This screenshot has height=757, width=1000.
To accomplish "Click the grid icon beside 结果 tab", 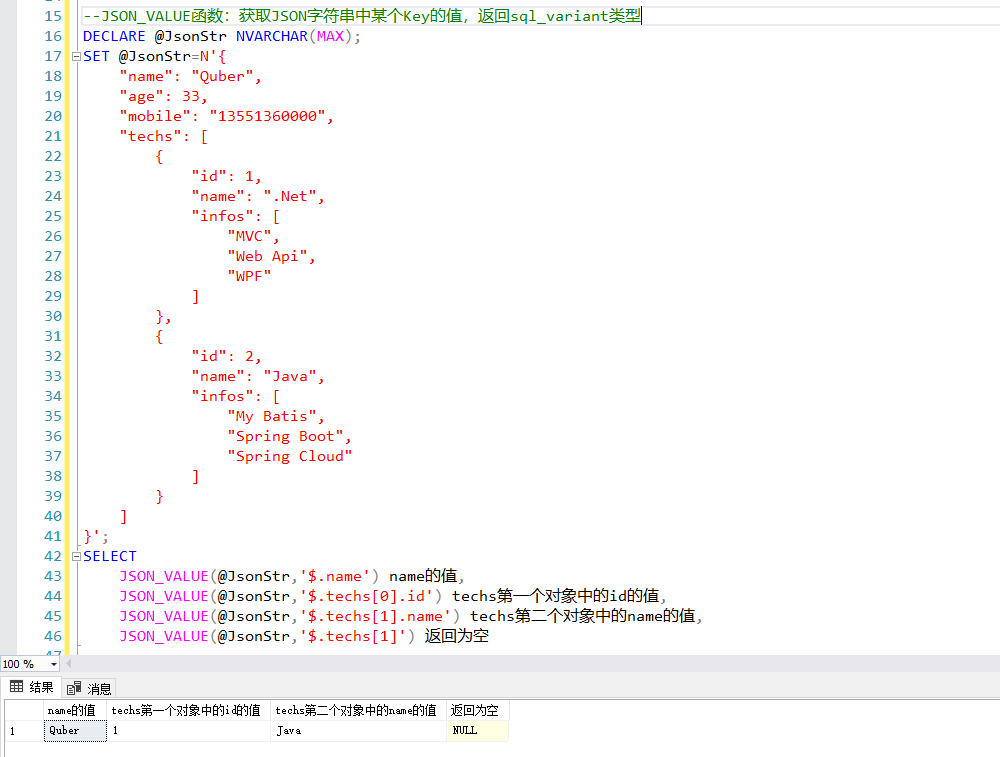I will pos(16,687).
